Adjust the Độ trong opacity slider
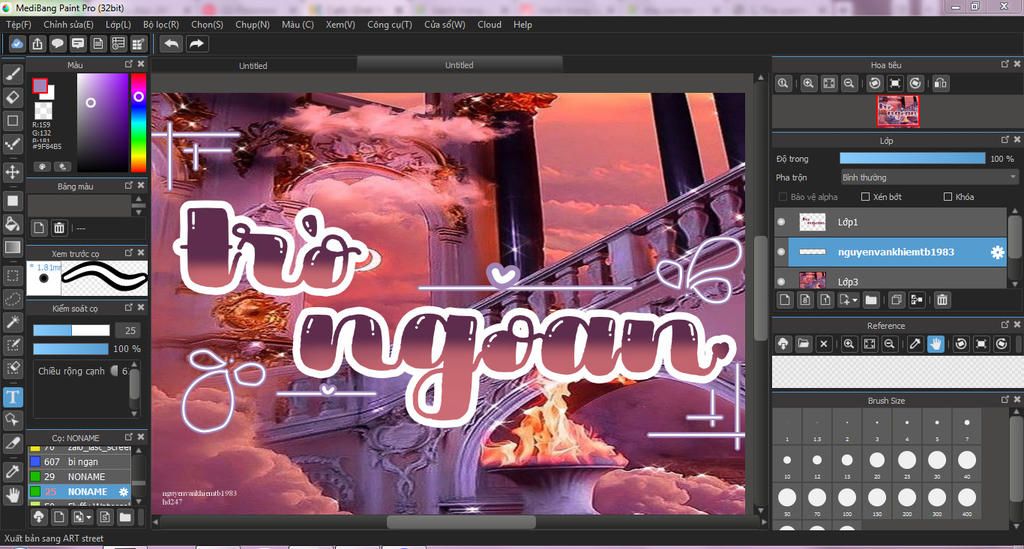1024x549 pixels. click(912, 159)
